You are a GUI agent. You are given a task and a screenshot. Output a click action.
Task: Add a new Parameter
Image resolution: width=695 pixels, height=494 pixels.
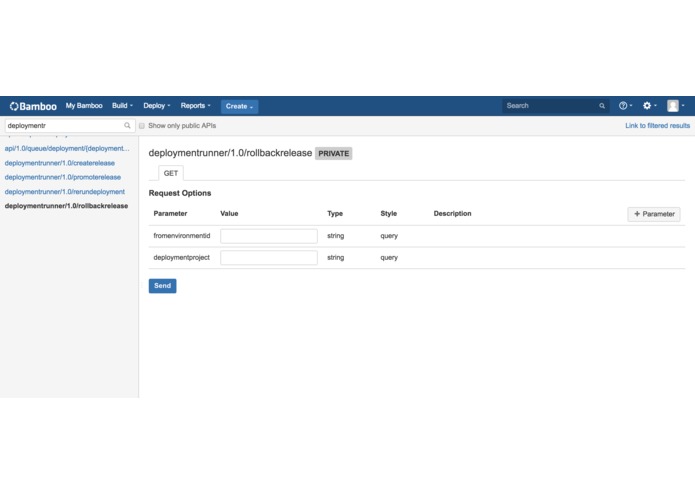(x=654, y=214)
